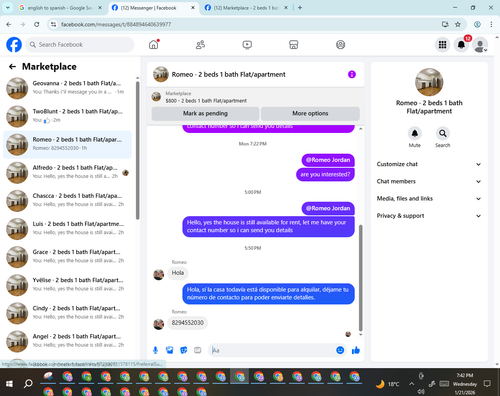Screen dimensions: 500x396
Task: Open Chrome tab search dropdown
Action: pos(7,7)
